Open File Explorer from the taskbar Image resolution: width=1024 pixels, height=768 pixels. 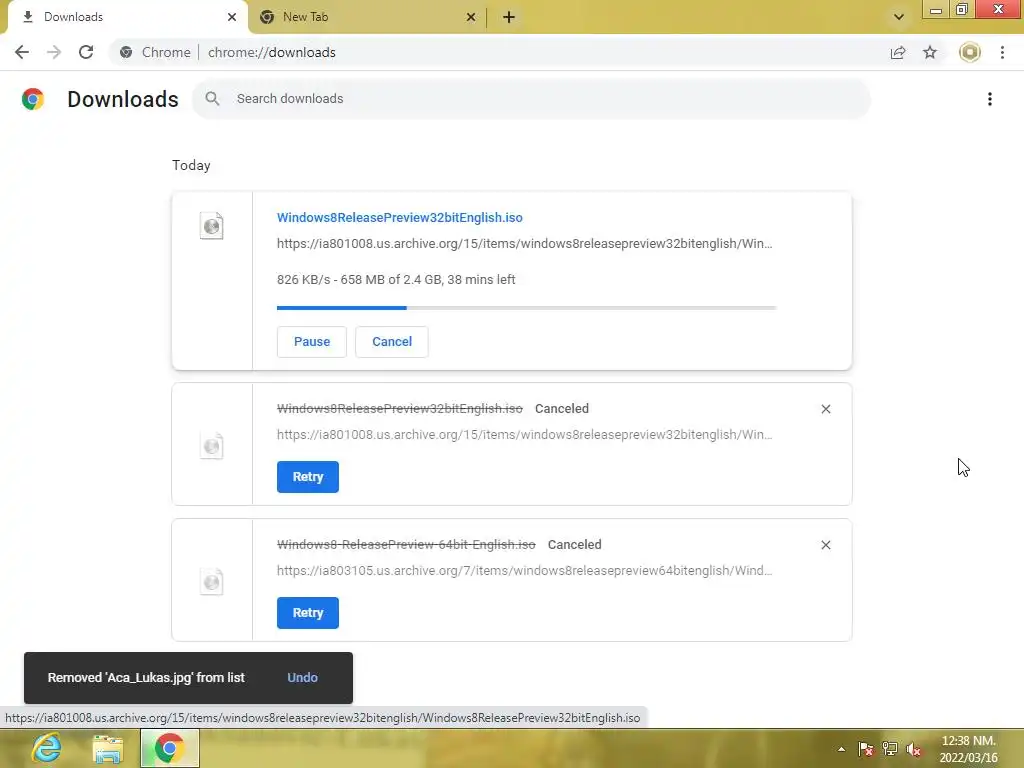point(108,748)
